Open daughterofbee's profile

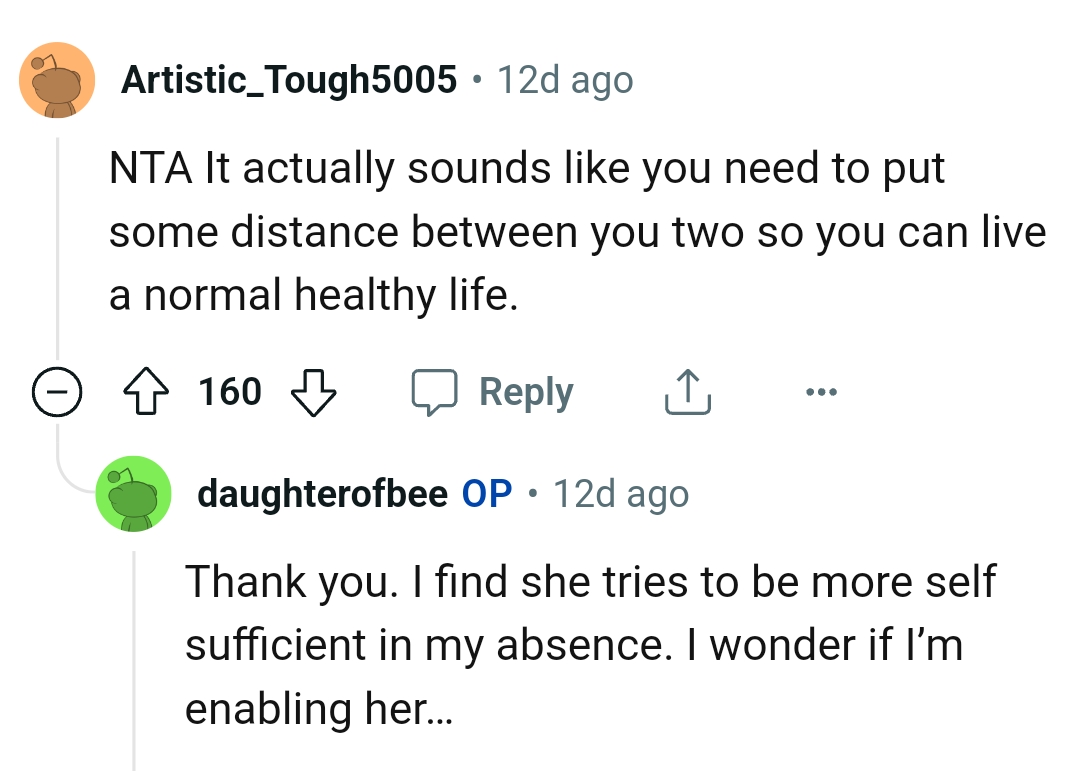point(322,493)
